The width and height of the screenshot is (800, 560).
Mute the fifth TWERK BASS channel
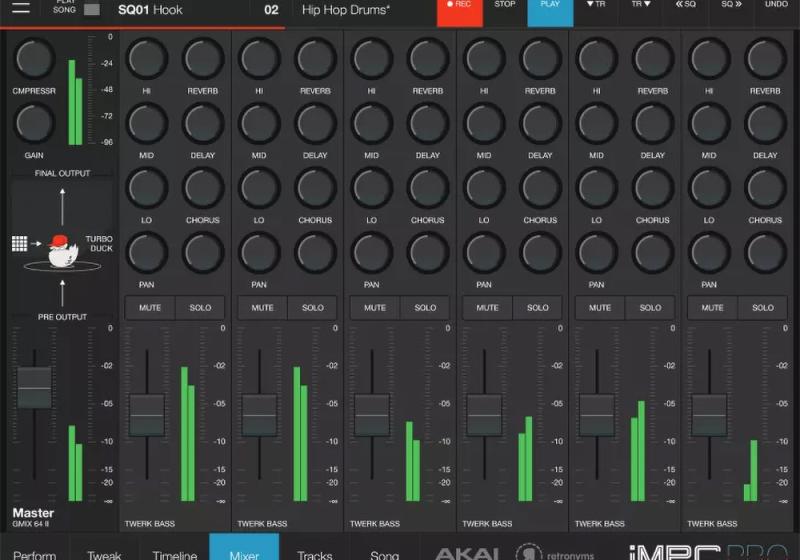click(599, 308)
